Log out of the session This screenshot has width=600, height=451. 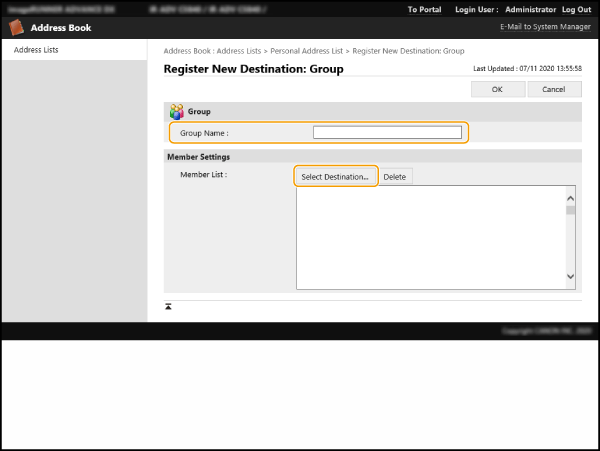click(x=576, y=10)
